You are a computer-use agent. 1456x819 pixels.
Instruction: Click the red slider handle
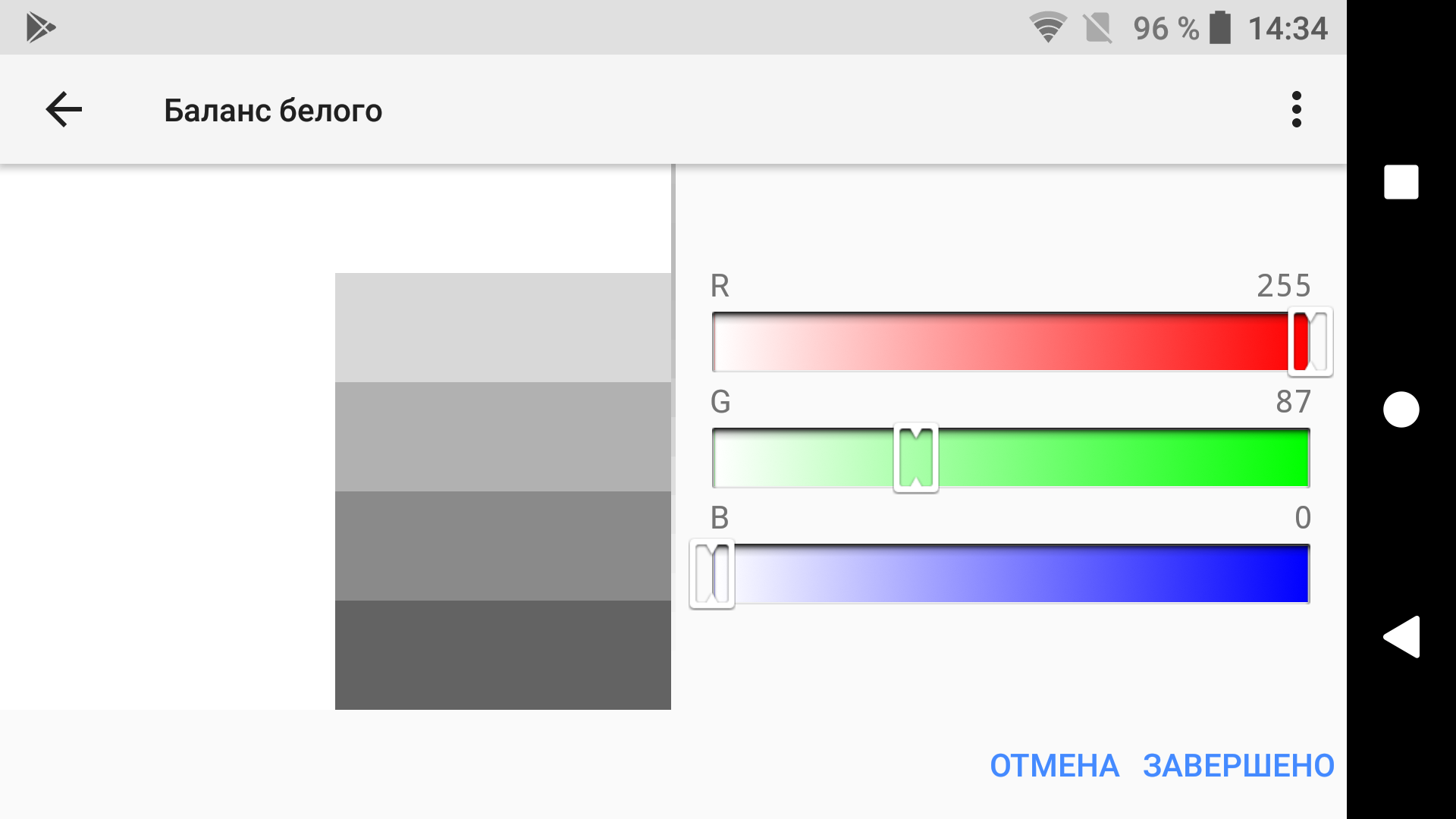pyautogui.click(x=1310, y=342)
